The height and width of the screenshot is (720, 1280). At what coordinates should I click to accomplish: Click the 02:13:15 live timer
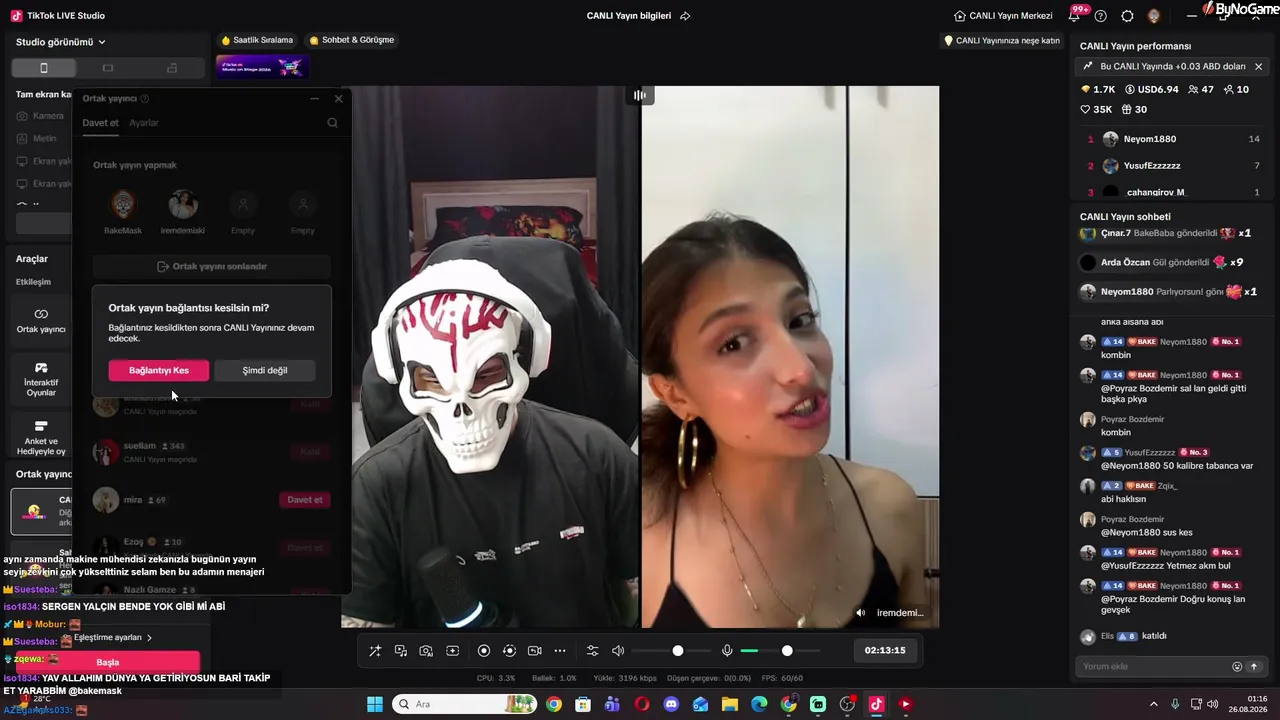pyautogui.click(x=885, y=650)
